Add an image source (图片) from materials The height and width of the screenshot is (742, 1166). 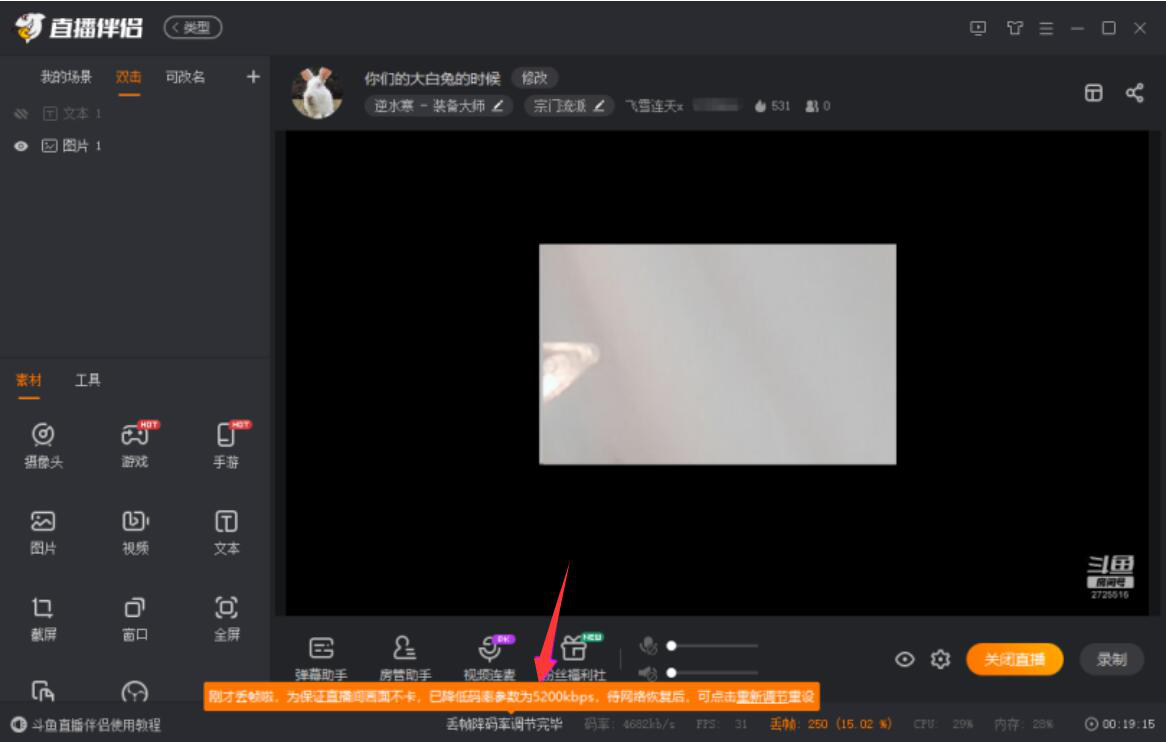[x=43, y=532]
